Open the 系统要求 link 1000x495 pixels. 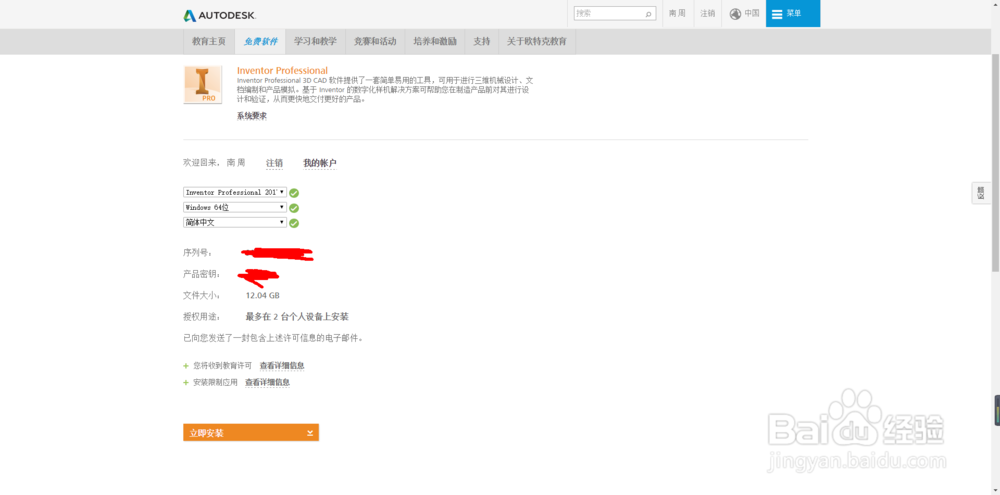click(x=252, y=116)
